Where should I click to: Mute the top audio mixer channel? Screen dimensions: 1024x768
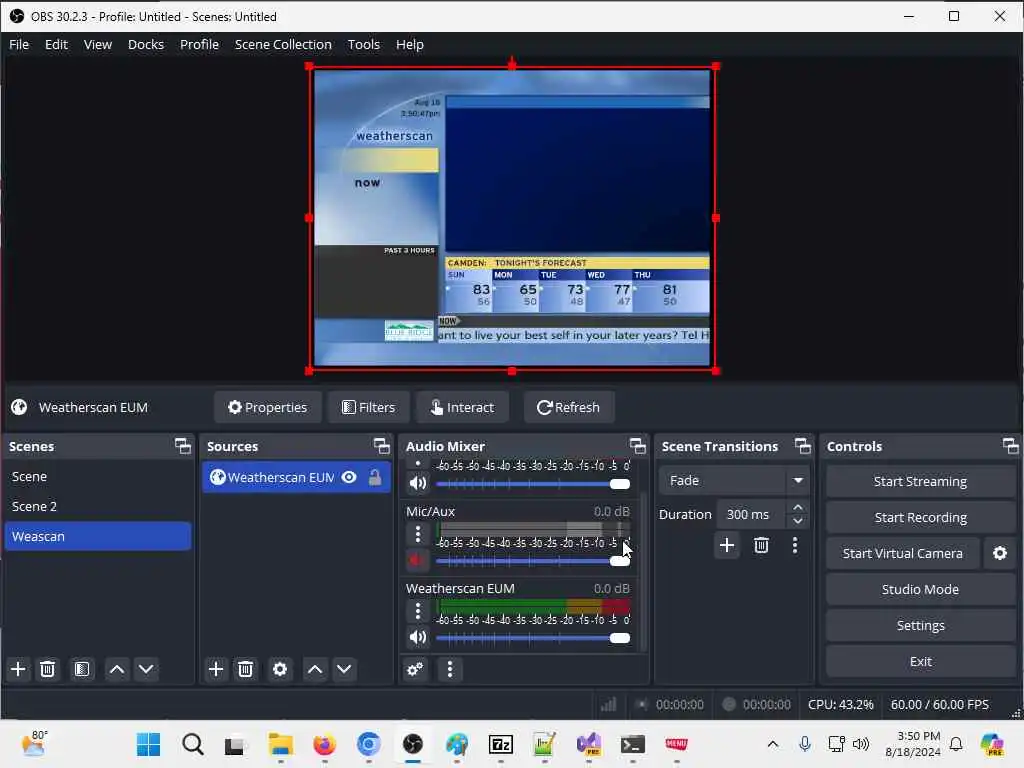pos(417,483)
